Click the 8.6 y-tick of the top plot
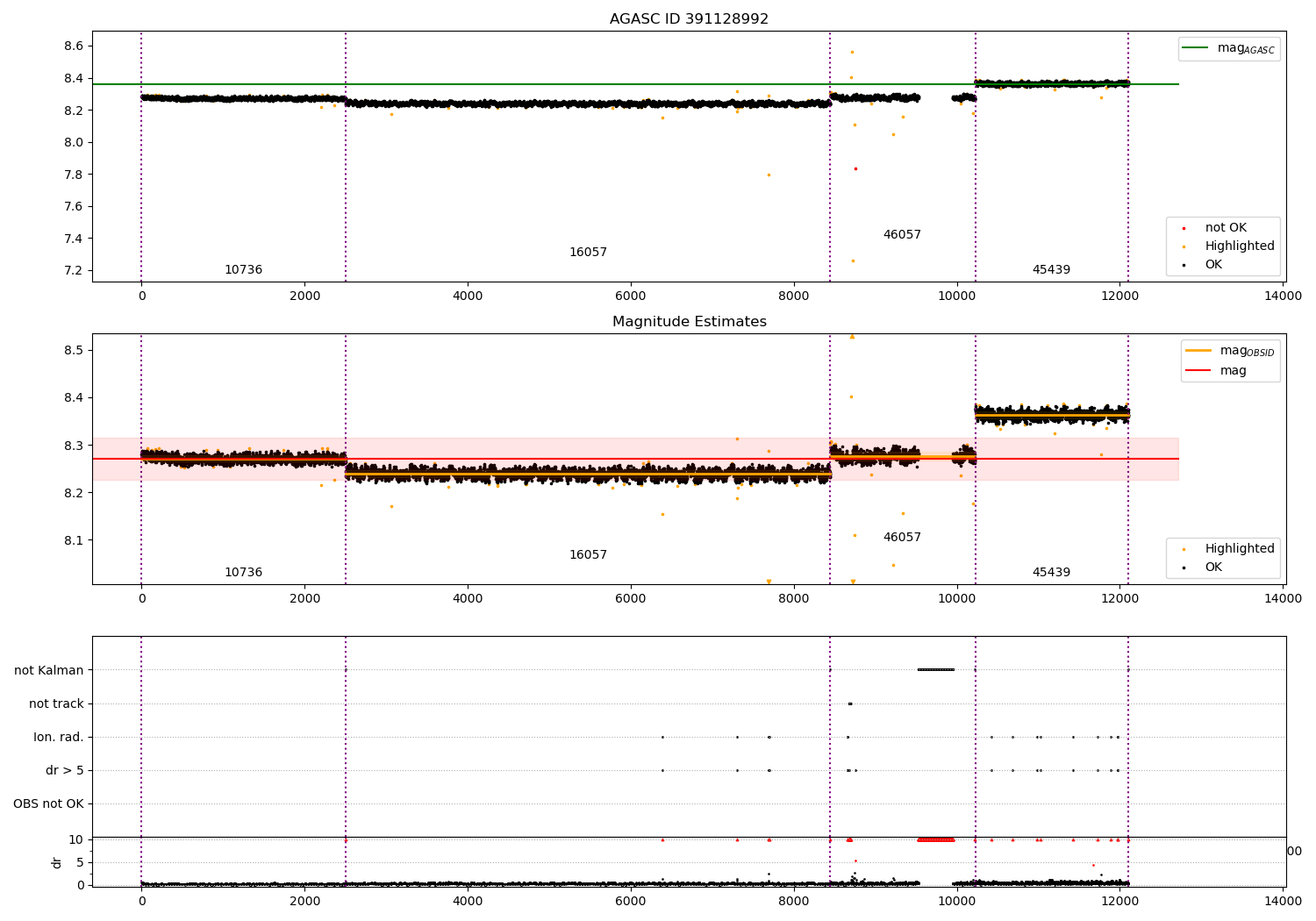1316x921 pixels. (x=74, y=46)
